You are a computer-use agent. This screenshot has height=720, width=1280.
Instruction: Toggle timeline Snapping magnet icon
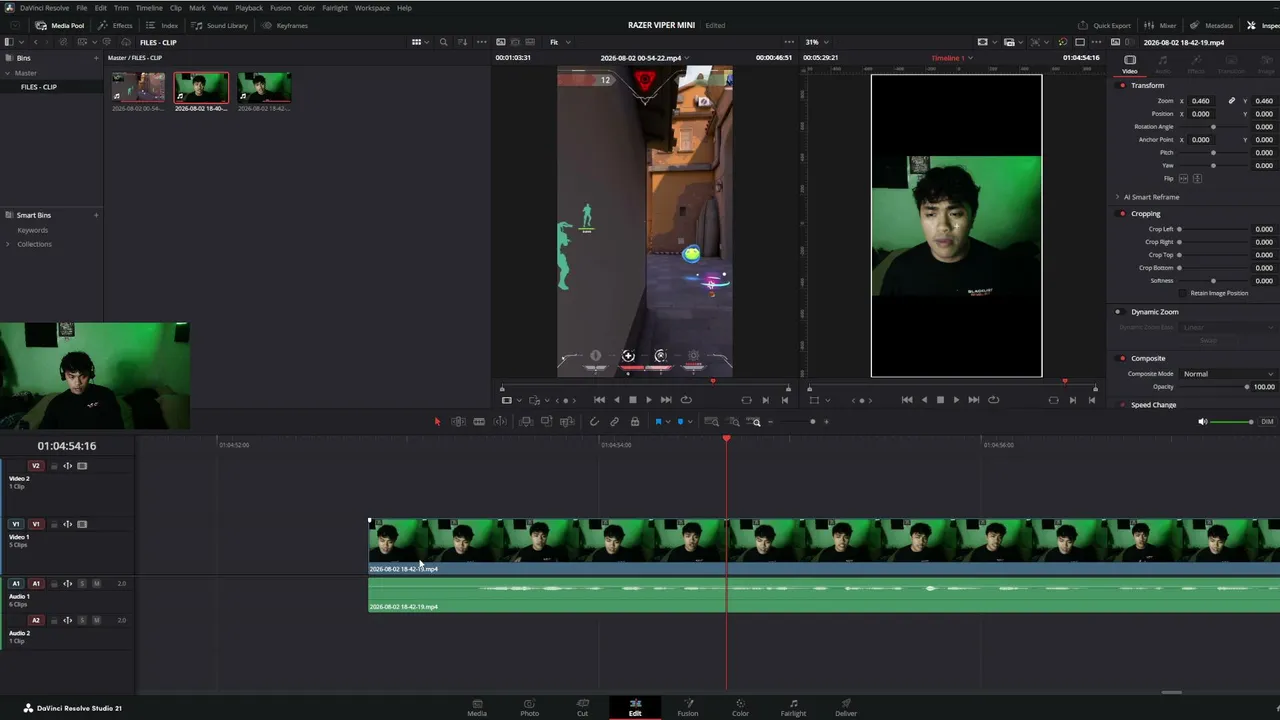tap(594, 422)
